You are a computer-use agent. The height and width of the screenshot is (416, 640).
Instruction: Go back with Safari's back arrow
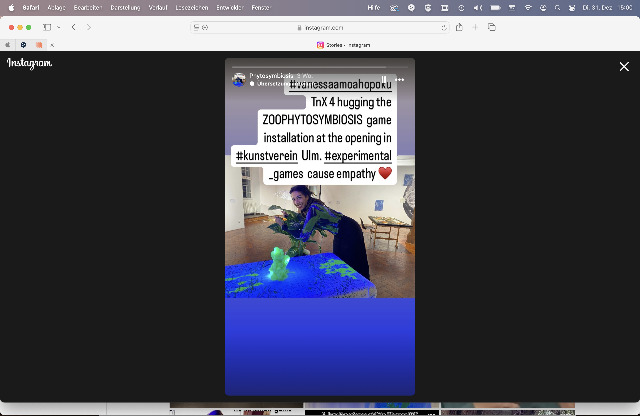pyautogui.click(x=73, y=27)
